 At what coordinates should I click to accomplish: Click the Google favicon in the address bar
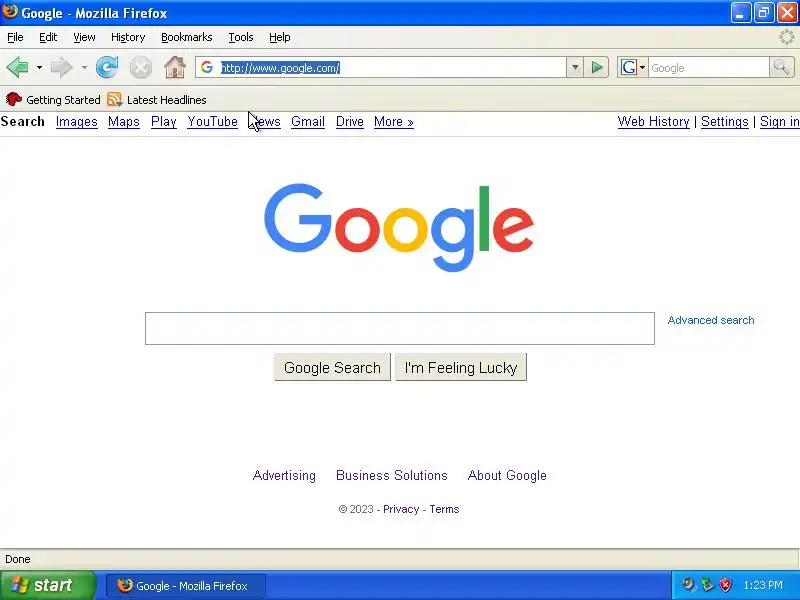point(207,67)
